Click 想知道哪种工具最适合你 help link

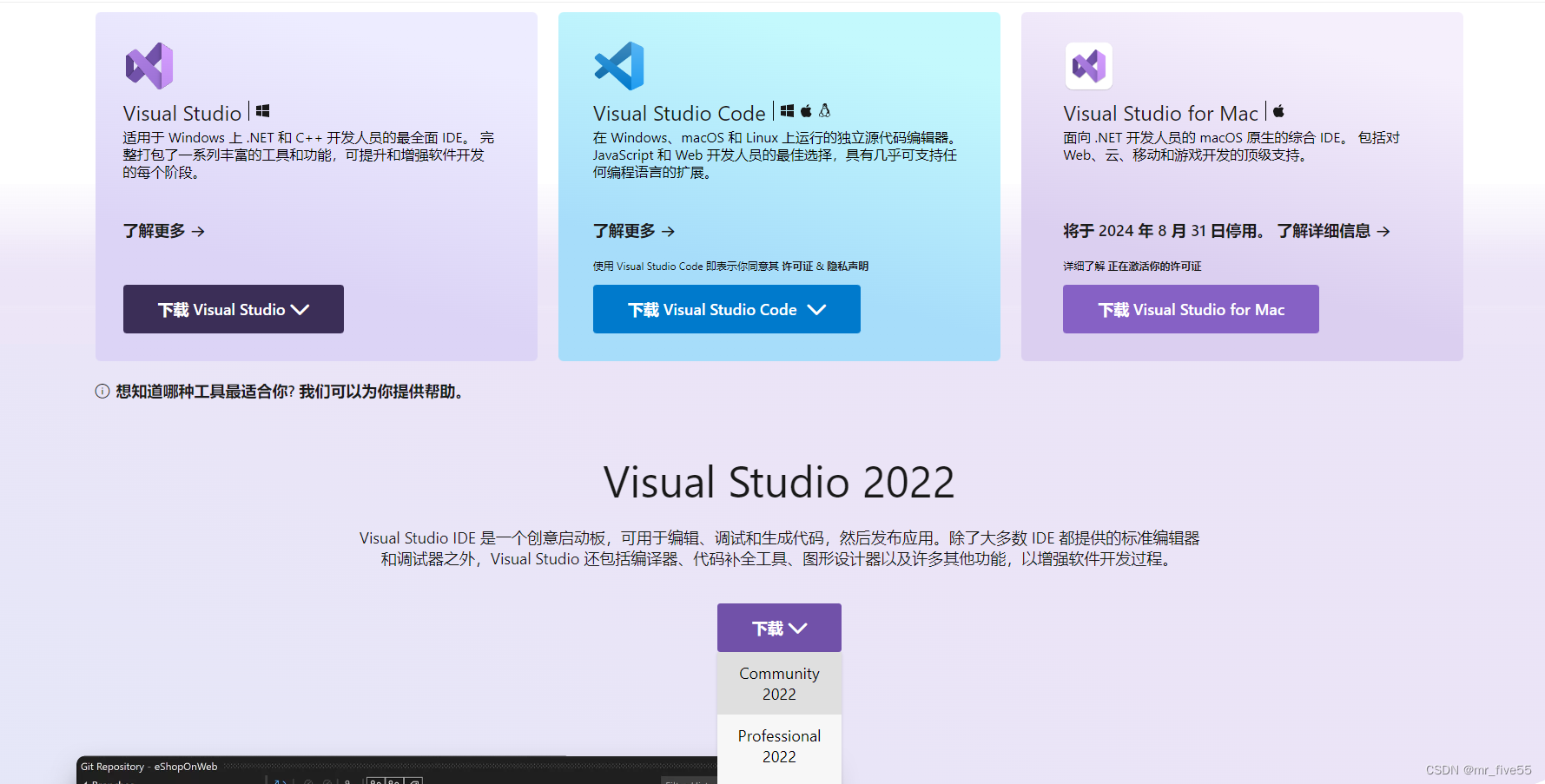(289, 392)
